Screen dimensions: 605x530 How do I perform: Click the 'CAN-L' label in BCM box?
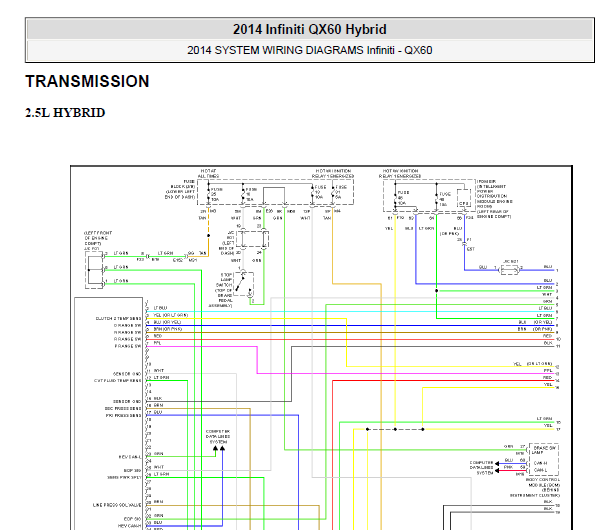tap(540, 470)
